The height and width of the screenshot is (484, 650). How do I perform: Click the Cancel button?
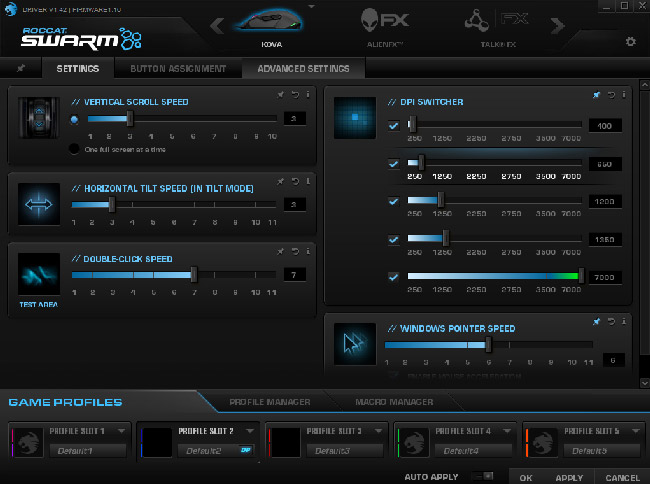622,478
